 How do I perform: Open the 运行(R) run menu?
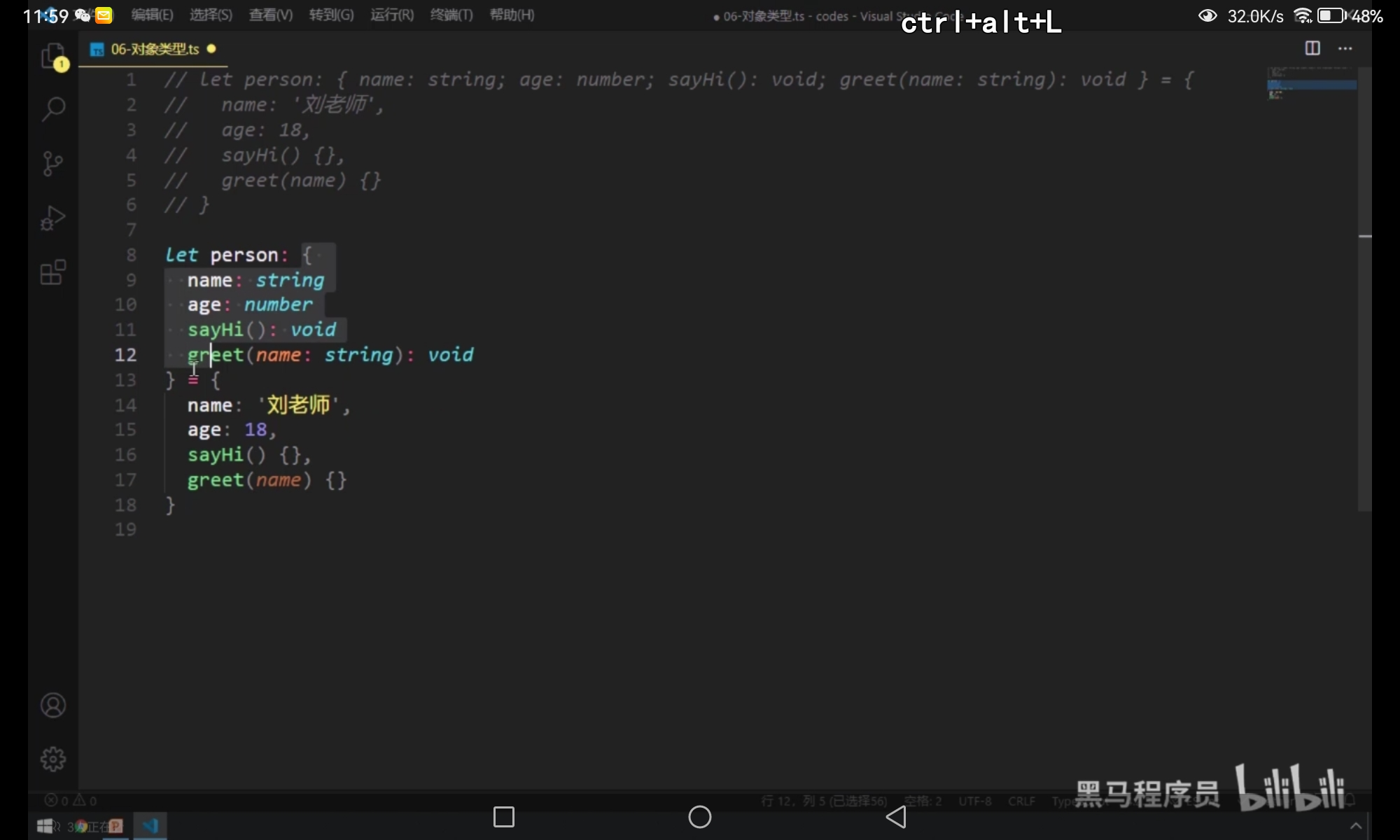pyautogui.click(x=391, y=15)
